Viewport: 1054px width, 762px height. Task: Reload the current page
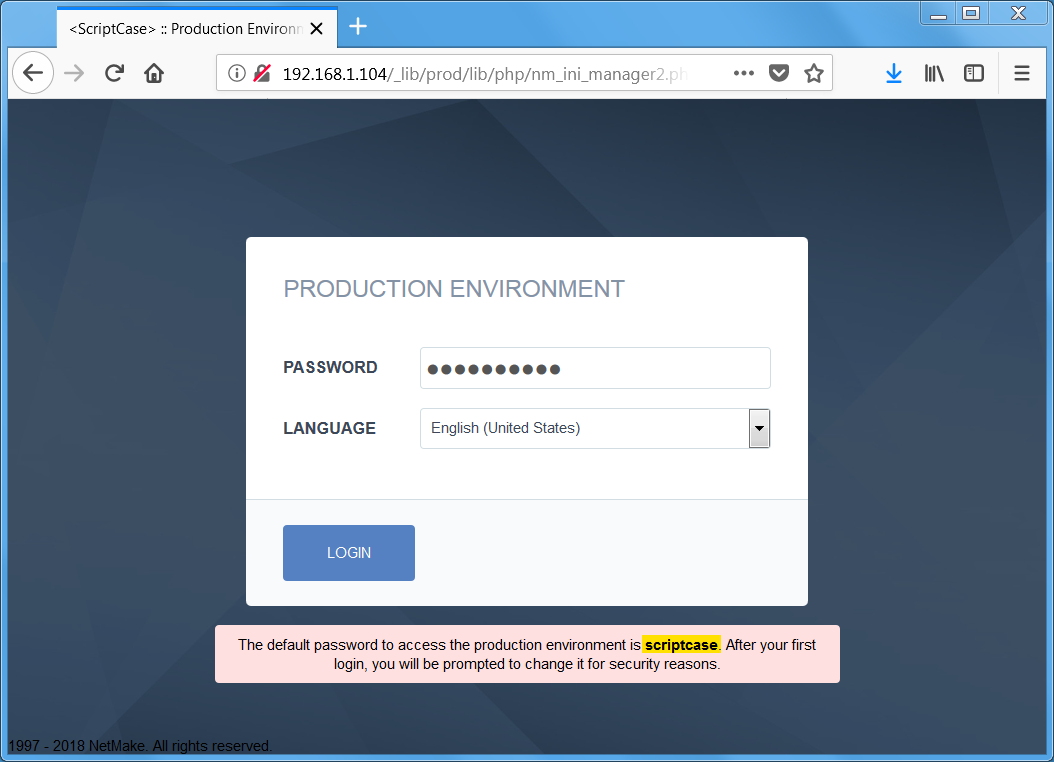tap(114, 73)
